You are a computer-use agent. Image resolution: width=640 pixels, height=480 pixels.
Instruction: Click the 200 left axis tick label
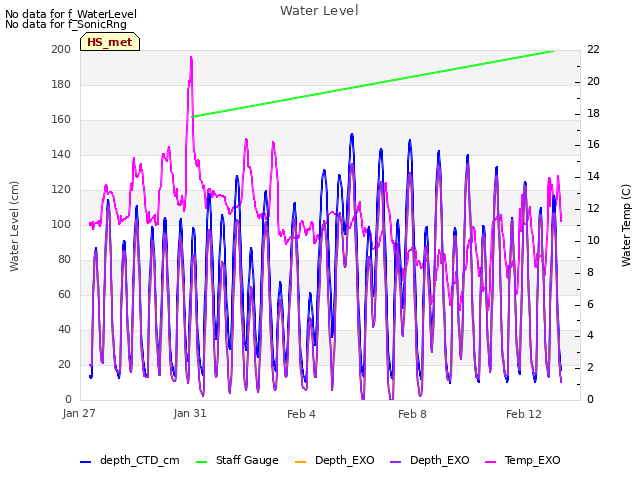tap(61, 49)
